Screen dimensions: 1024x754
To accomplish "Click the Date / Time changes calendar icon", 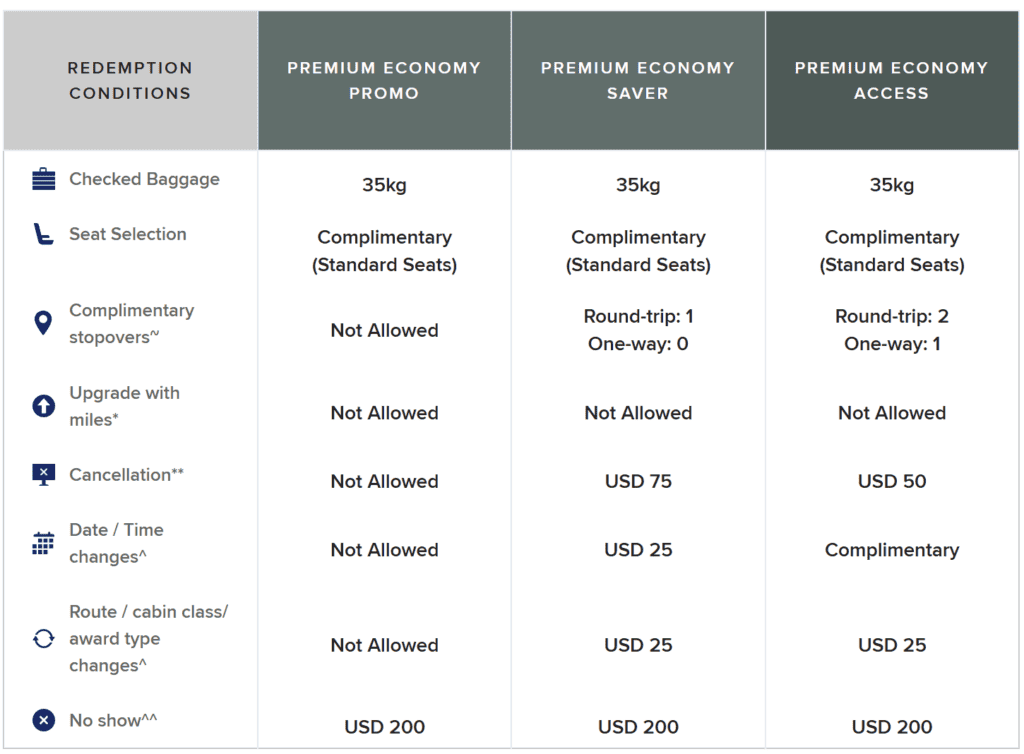I will [x=43, y=543].
